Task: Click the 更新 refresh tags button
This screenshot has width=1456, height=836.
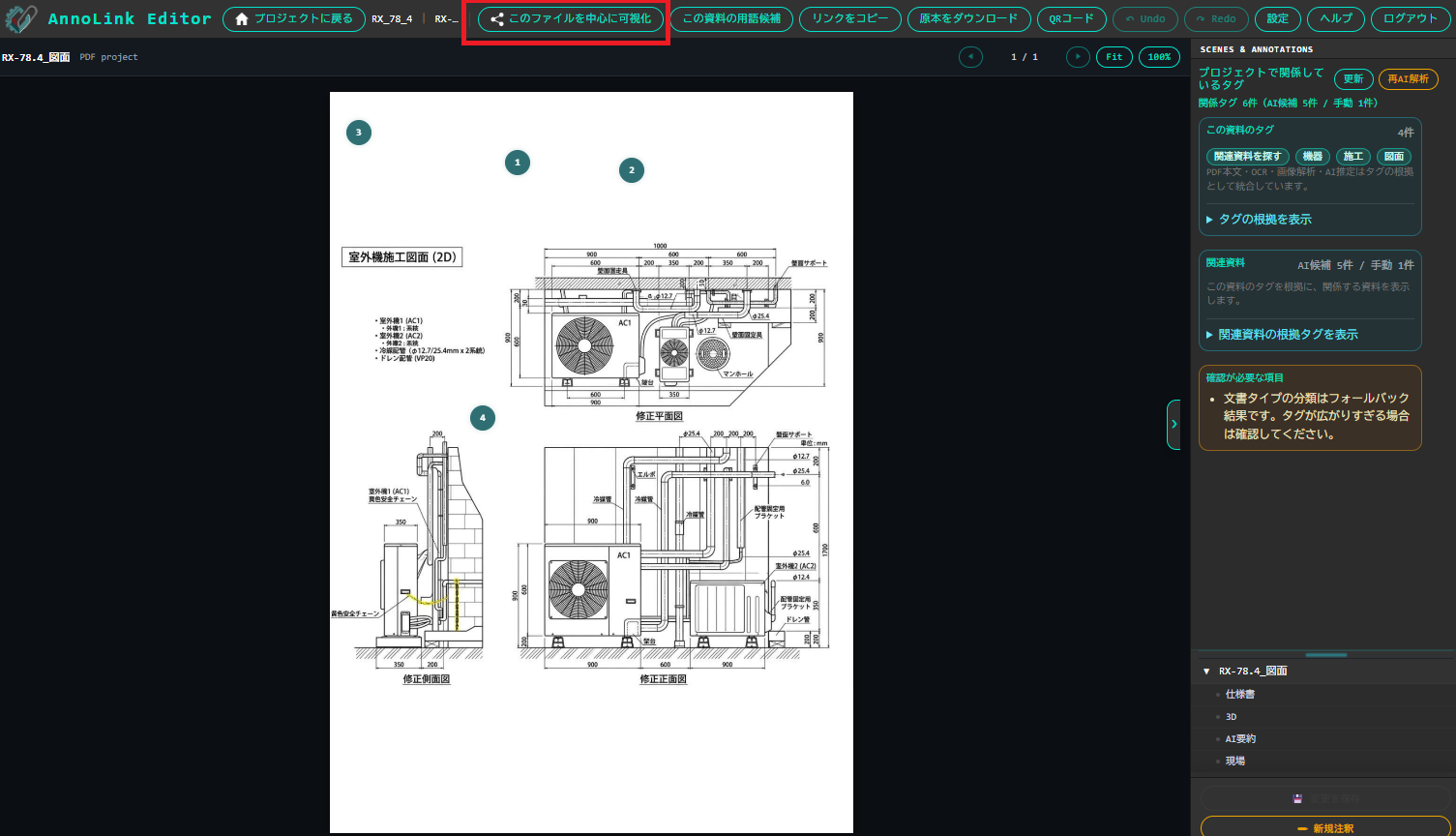Action: point(1353,79)
